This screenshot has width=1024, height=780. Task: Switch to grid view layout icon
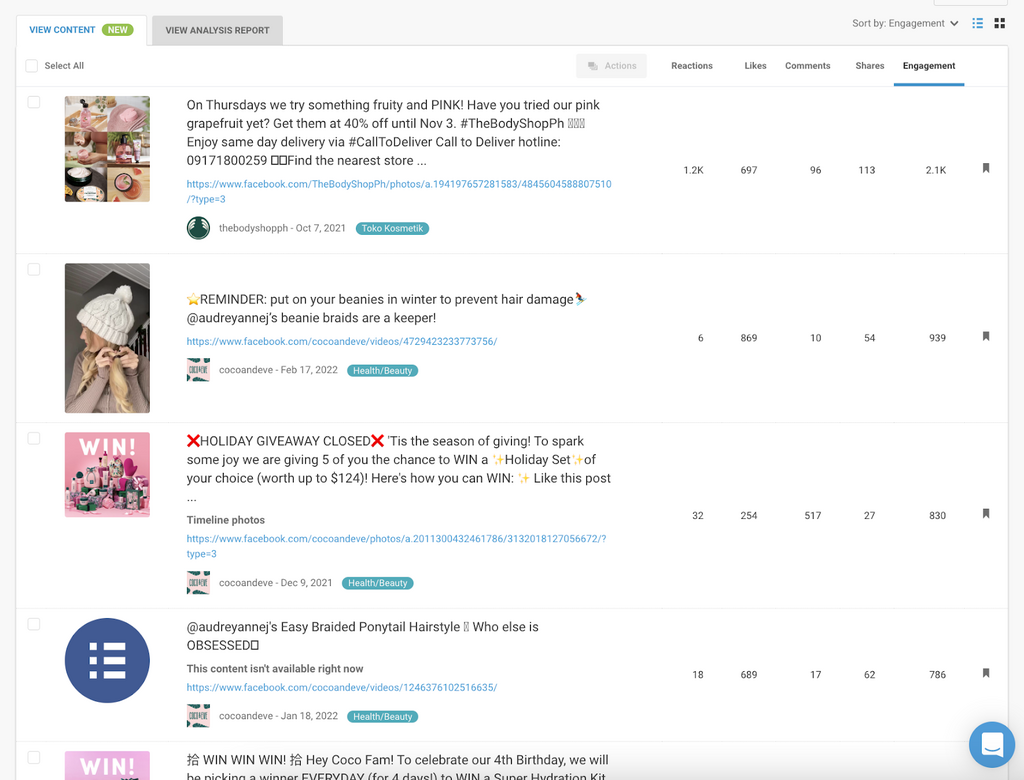pos(999,23)
